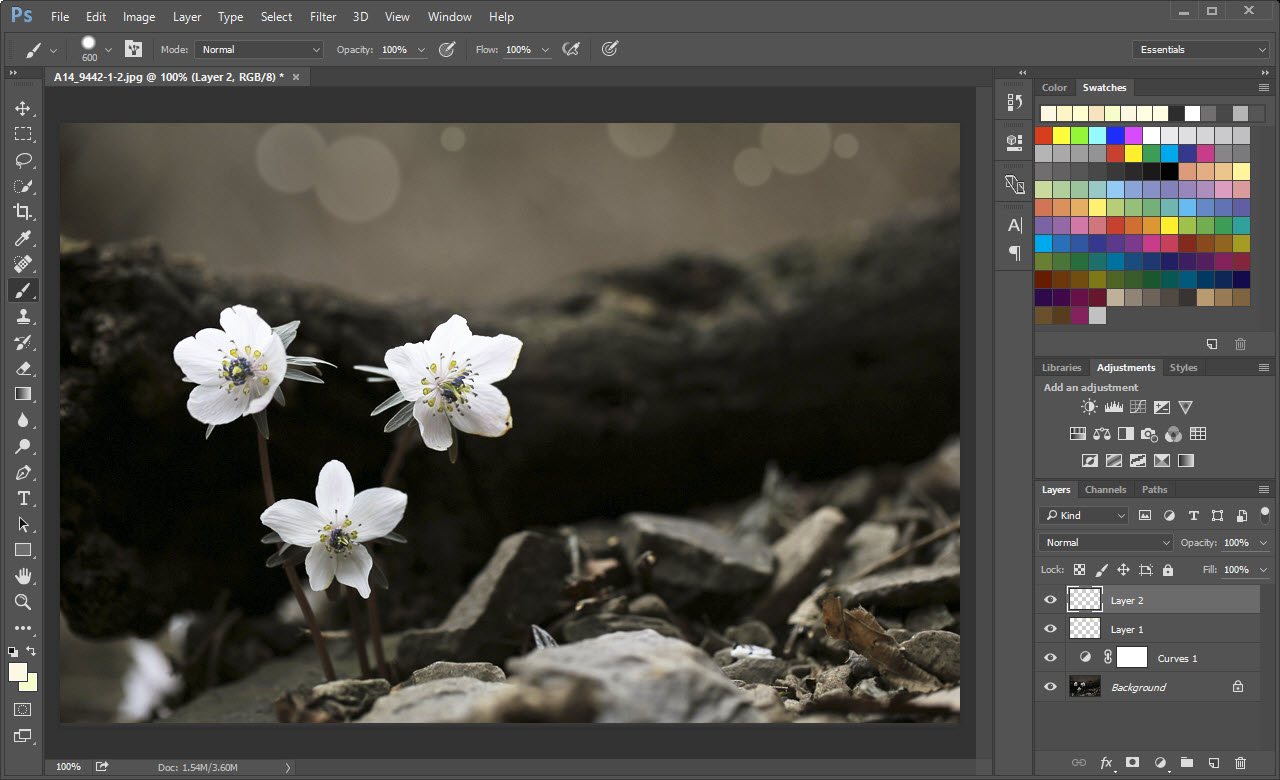Pick the Eyedropper tool

(x=22, y=238)
